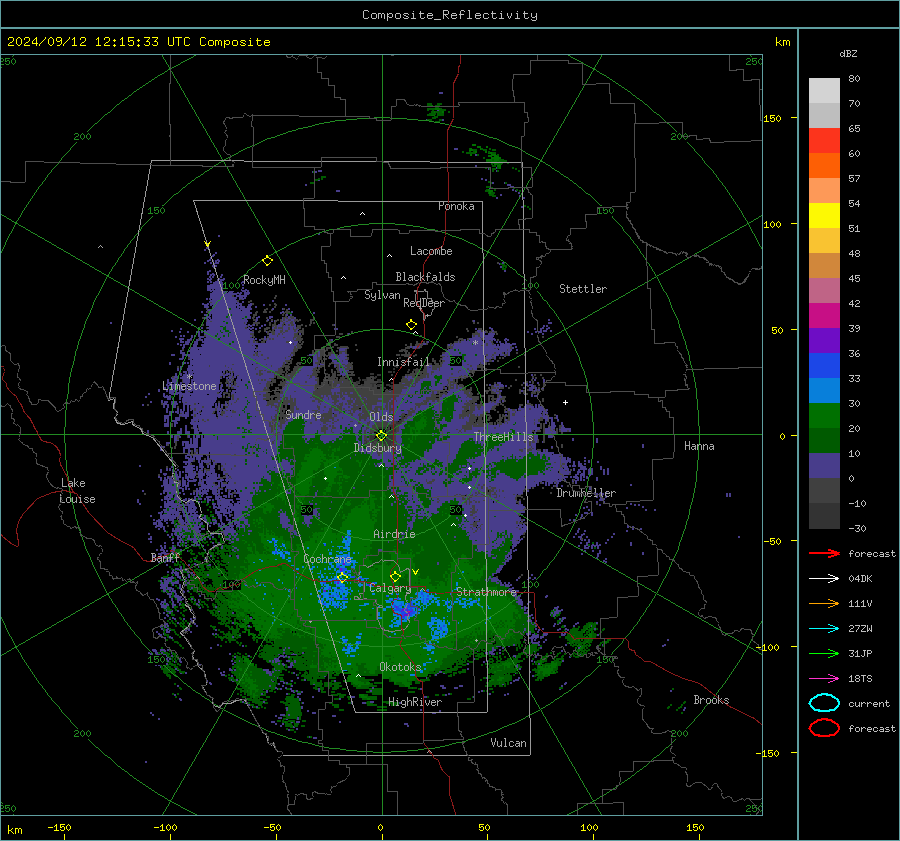Click the yellow radar-site diamond above Didsbury
This screenshot has height=841, width=900.
click(x=381, y=436)
